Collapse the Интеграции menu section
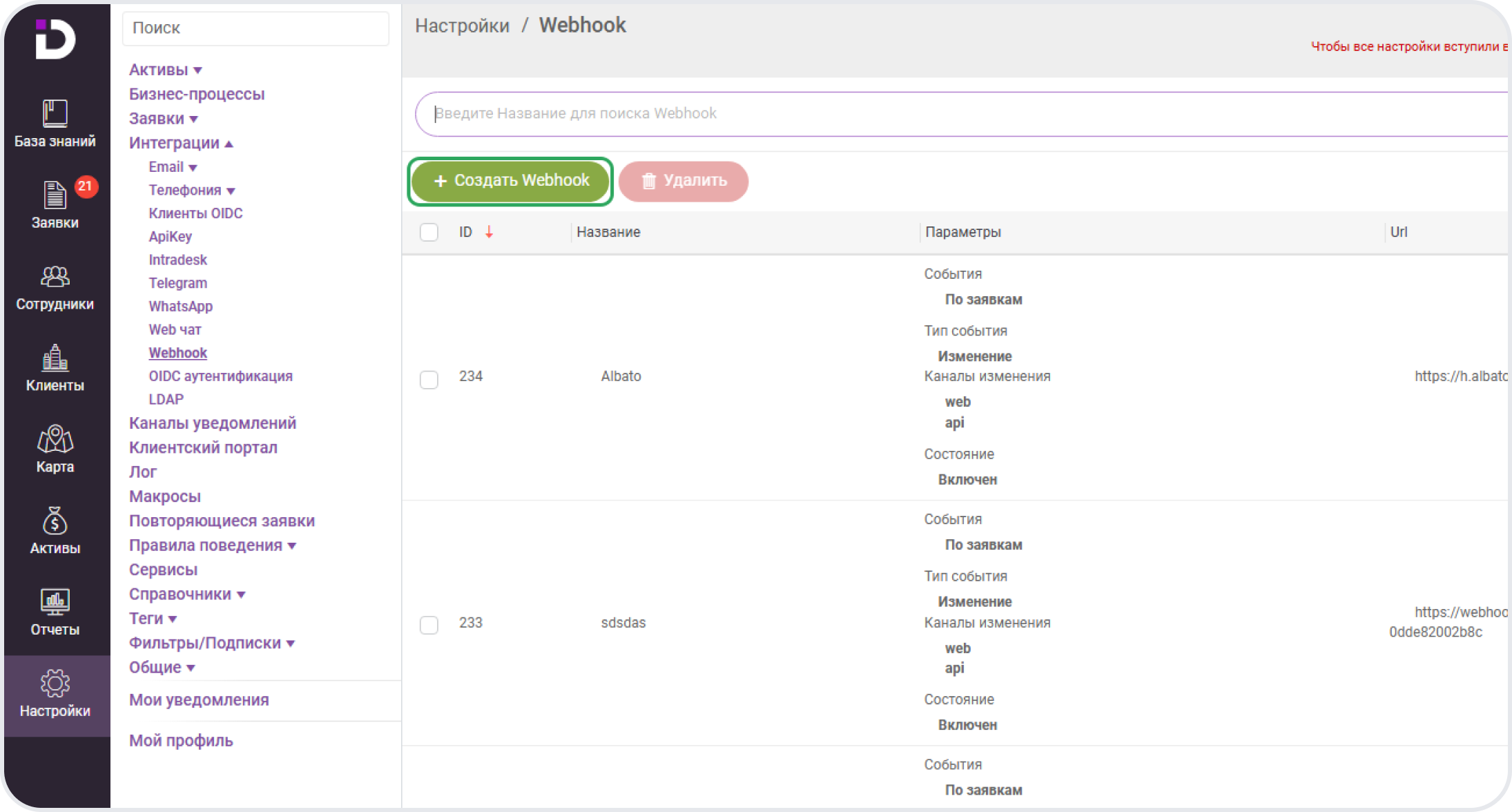The height and width of the screenshot is (812, 1512). point(181,143)
